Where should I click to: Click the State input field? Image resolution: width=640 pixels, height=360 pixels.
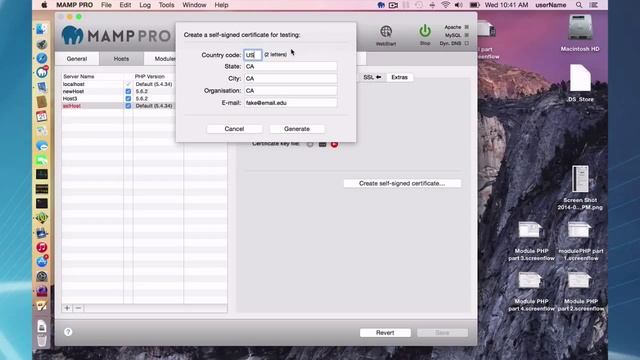[x=290, y=67]
